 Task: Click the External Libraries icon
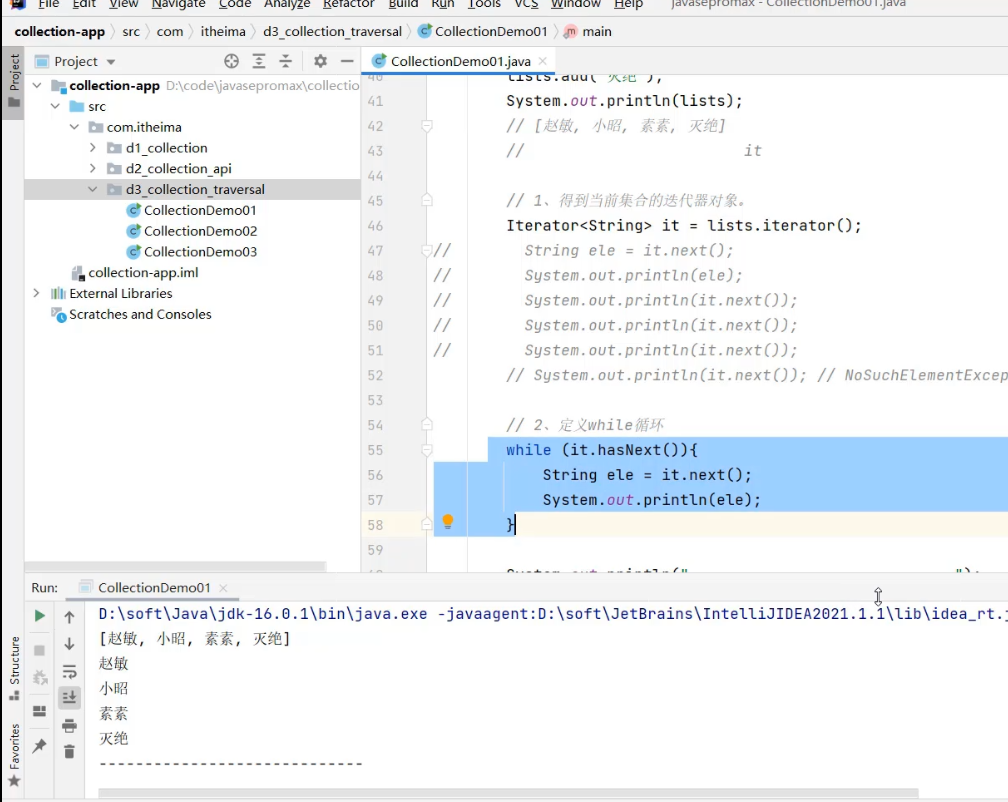pyautogui.click(x=58, y=293)
